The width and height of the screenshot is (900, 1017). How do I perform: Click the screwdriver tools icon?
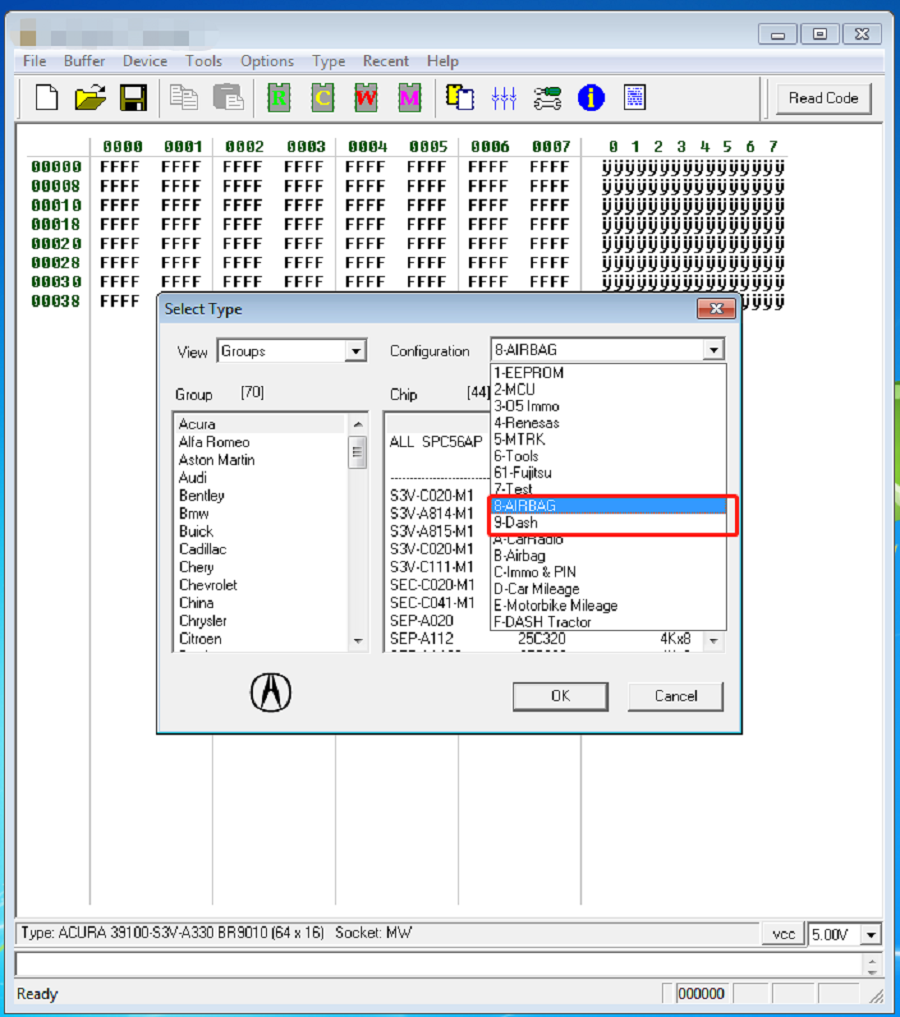547,98
